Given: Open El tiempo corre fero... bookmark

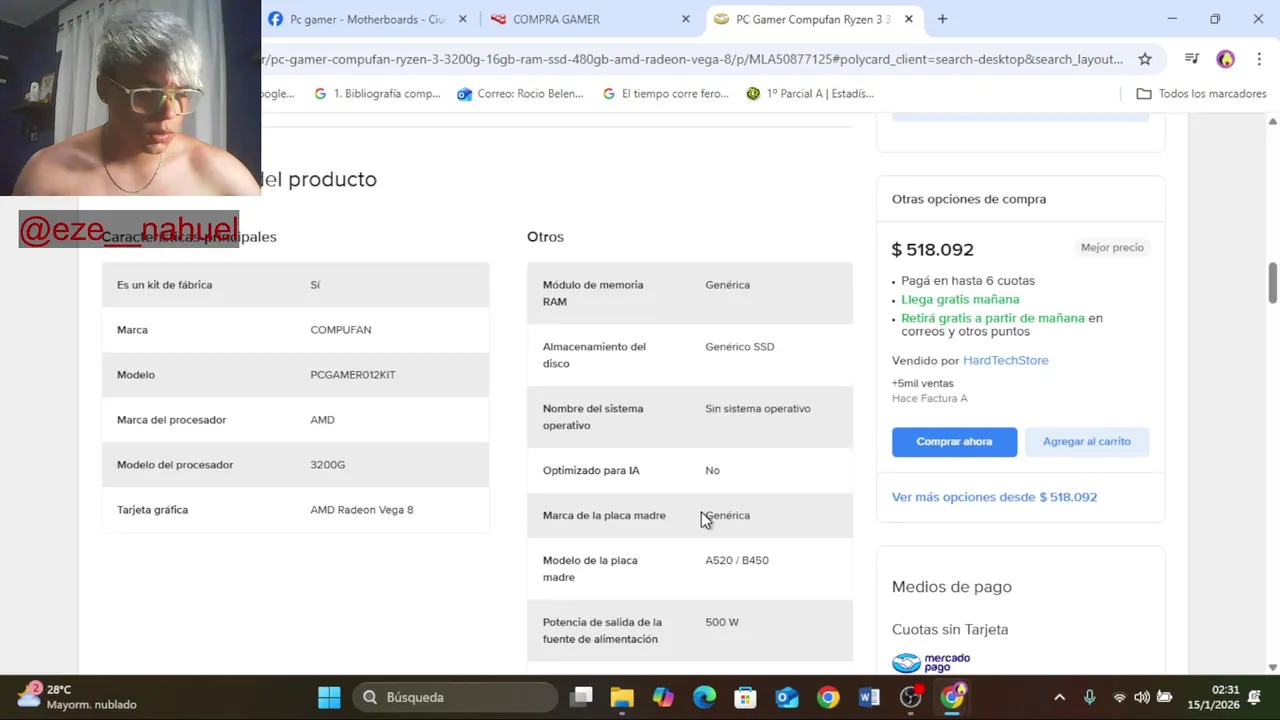Looking at the screenshot, I should [665, 94].
